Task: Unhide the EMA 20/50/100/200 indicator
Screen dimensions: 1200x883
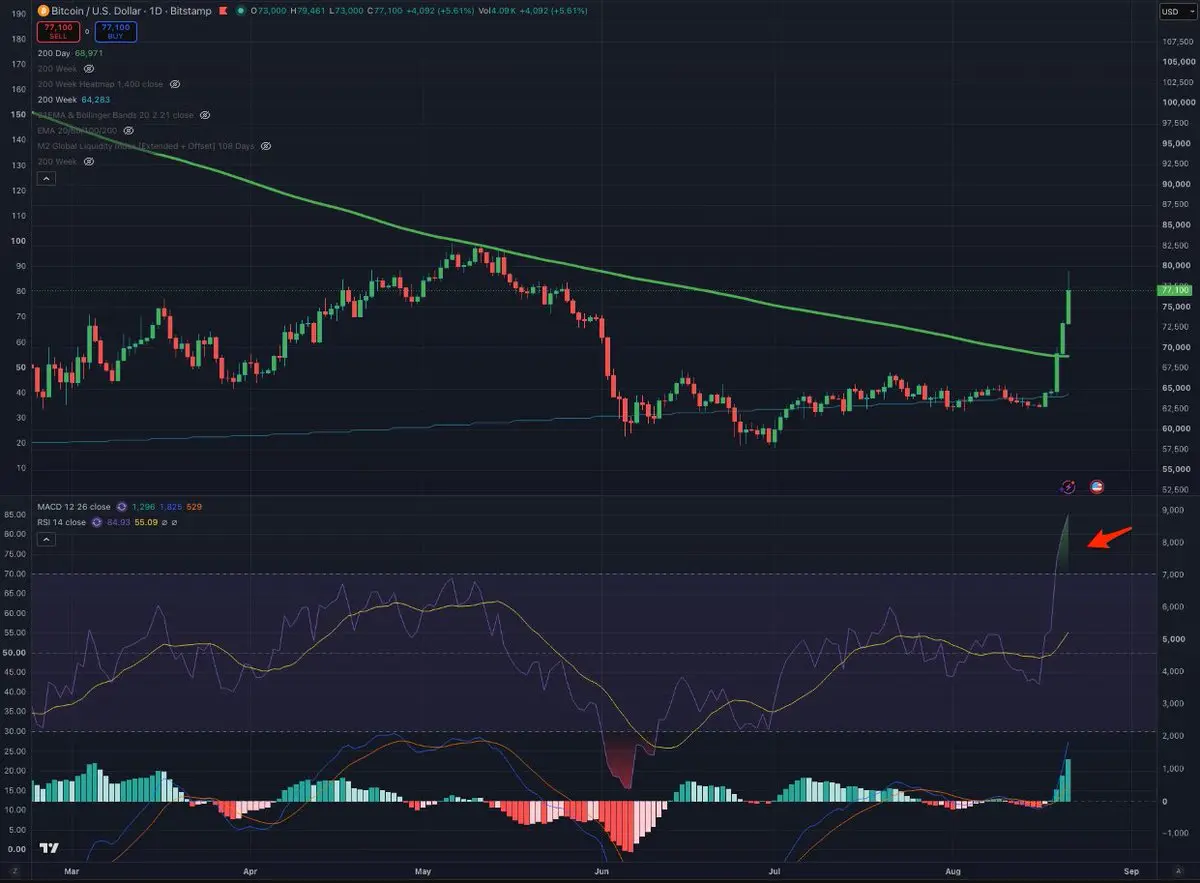Action: coord(128,130)
